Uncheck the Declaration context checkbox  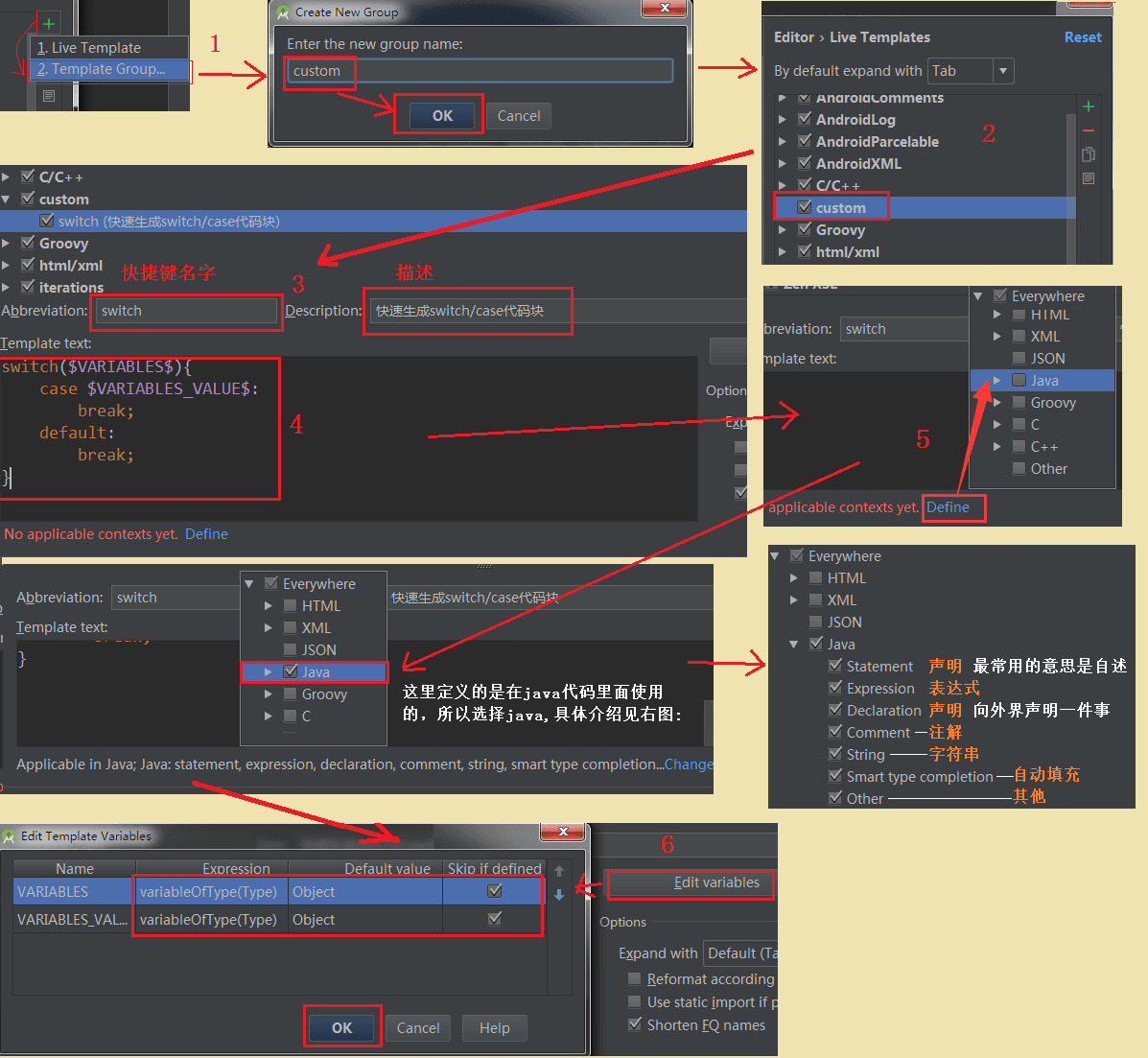coord(835,710)
